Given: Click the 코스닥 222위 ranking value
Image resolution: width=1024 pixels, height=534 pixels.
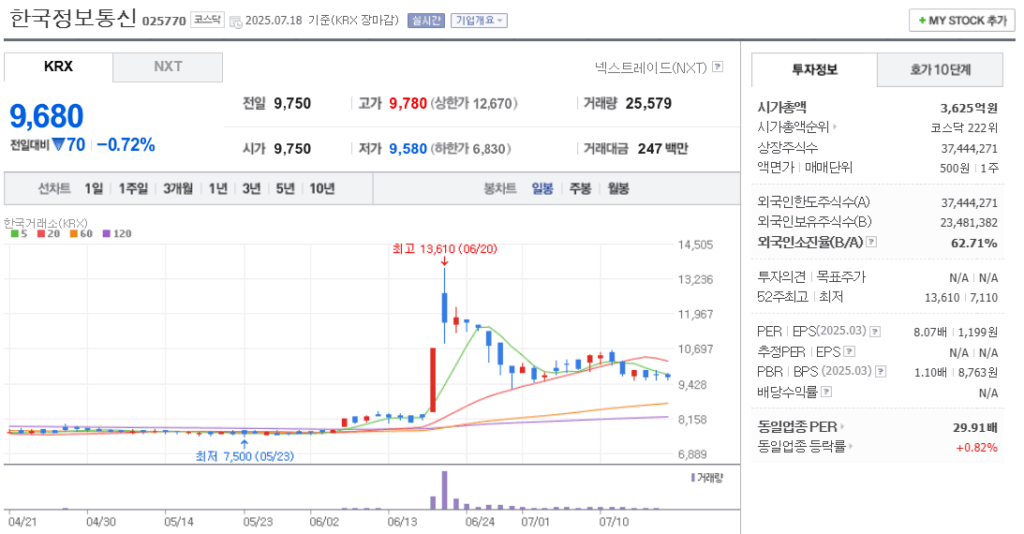Looking at the screenshot, I should point(965,128).
